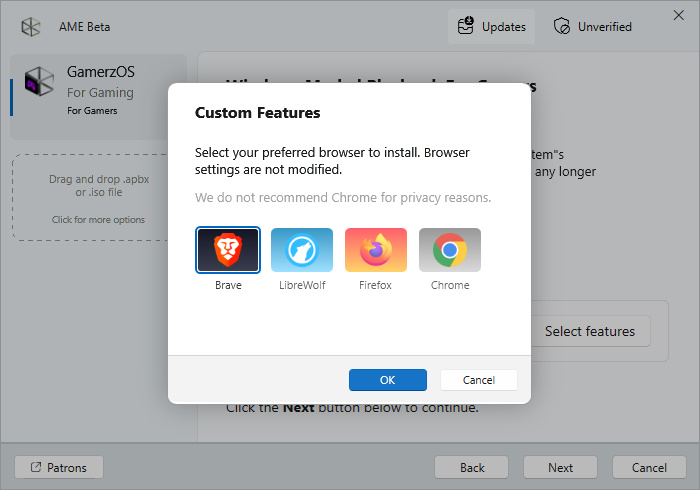700x490 pixels.
Task: Cancel the Custom Features dialog
Action: pos(479,380)
